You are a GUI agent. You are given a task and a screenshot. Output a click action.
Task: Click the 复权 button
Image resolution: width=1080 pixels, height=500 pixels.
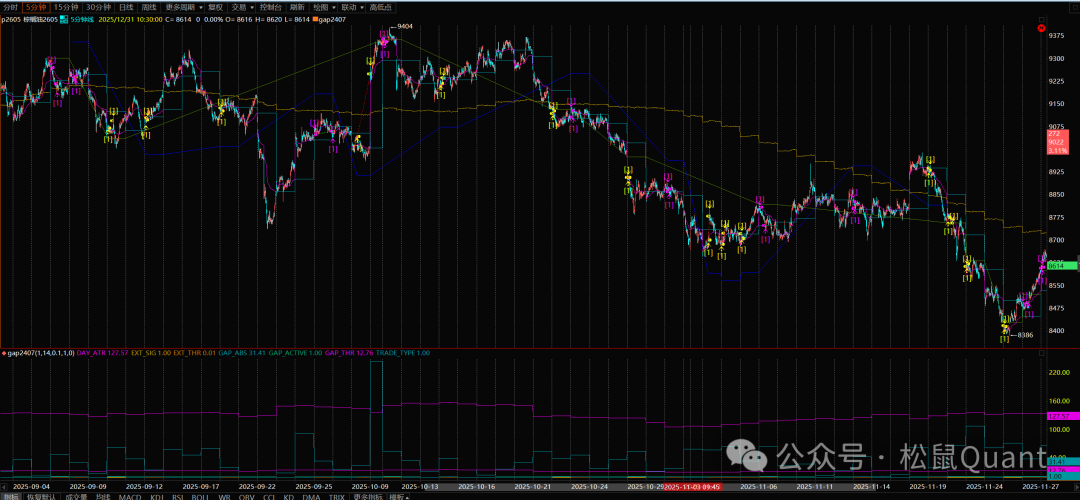pyautogui.click(x=215, y=6)
